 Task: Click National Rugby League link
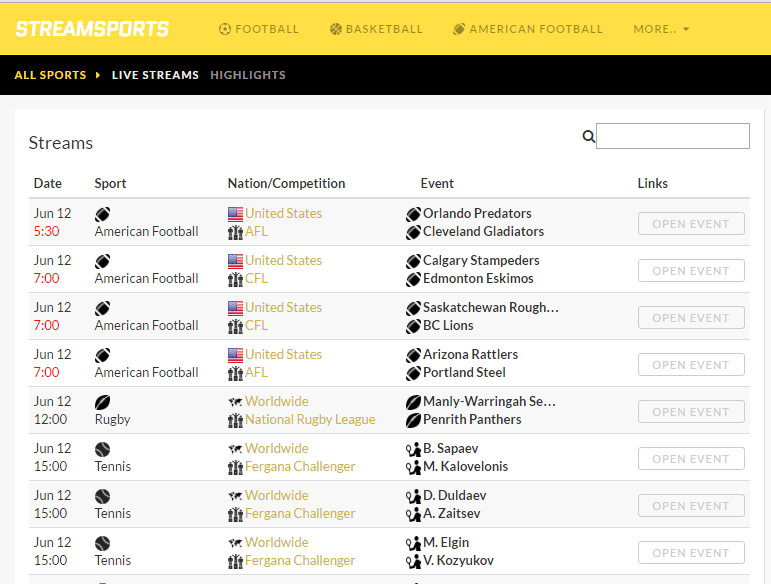pos(310,419)
